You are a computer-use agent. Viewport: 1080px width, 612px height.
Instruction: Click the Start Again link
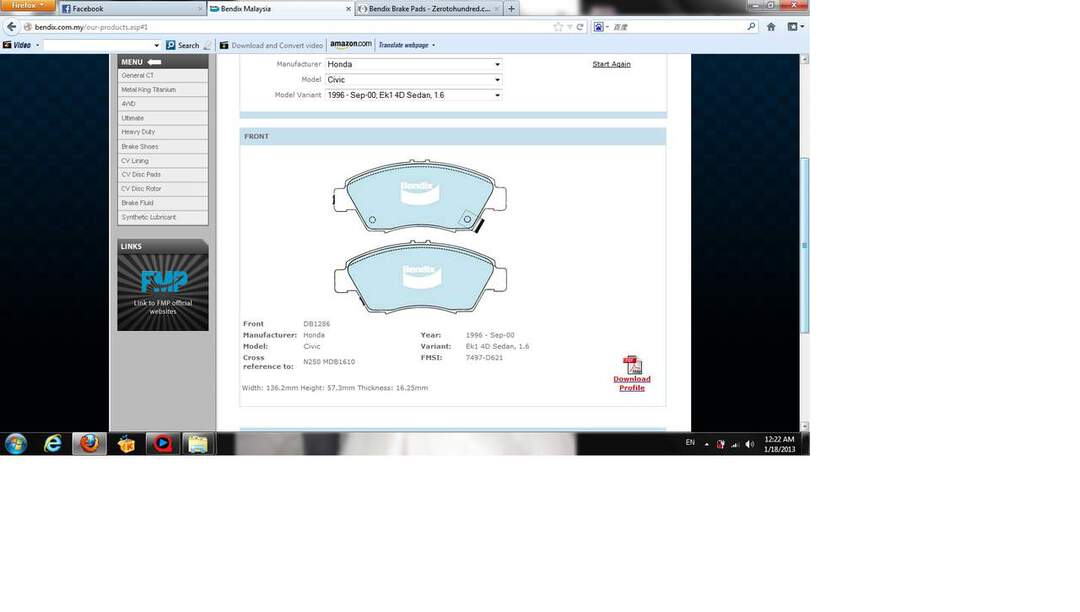[611, 64]
